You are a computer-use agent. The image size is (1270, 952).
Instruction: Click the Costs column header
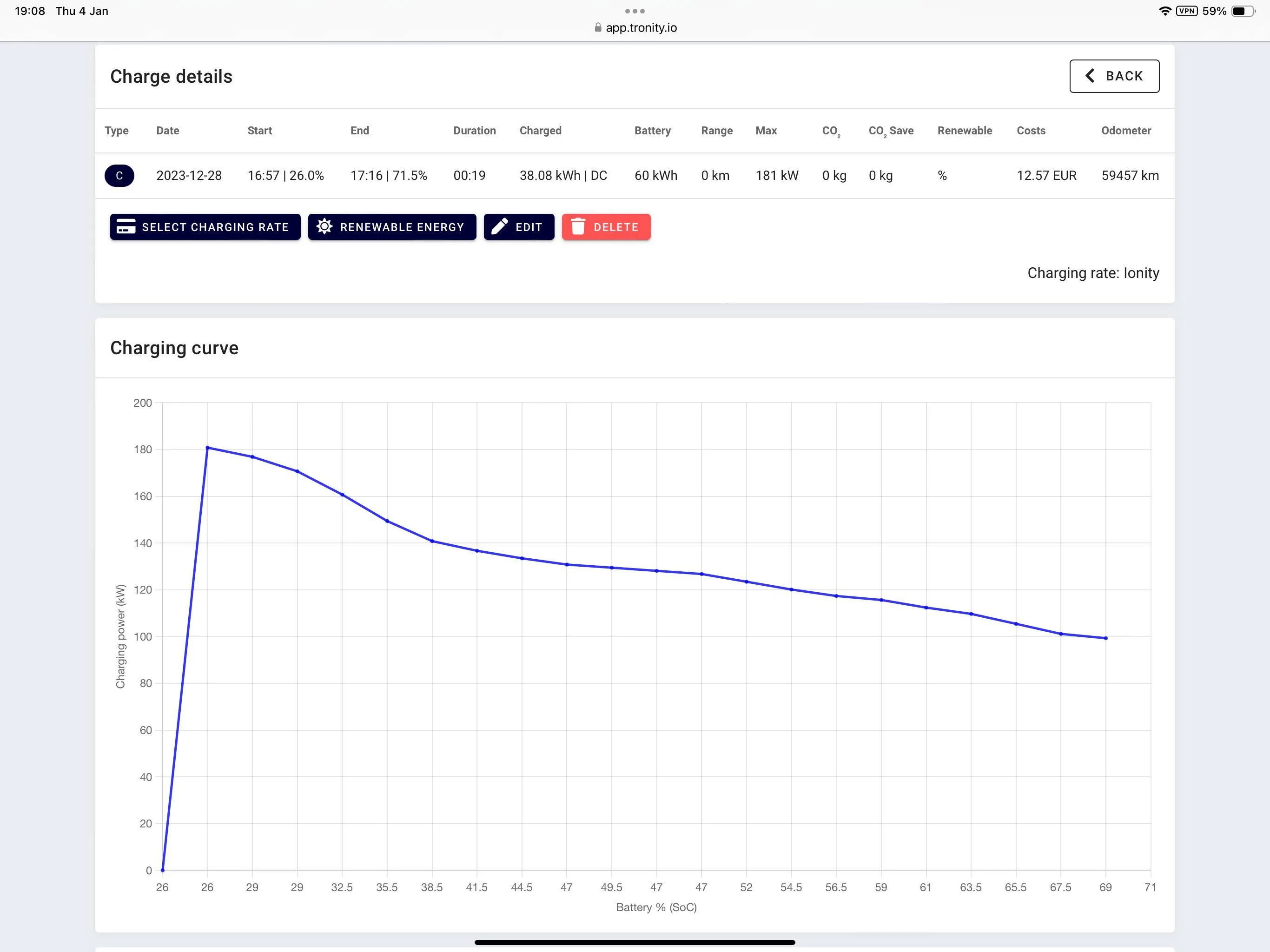[x=1031, y=130]
